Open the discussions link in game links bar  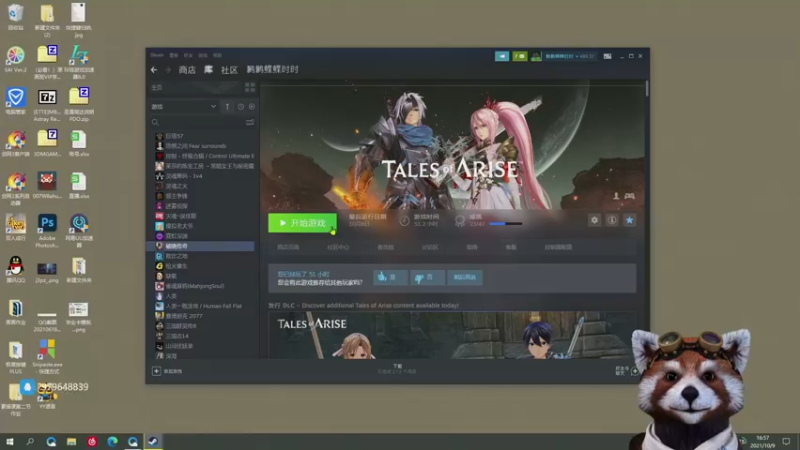(430, 247)
